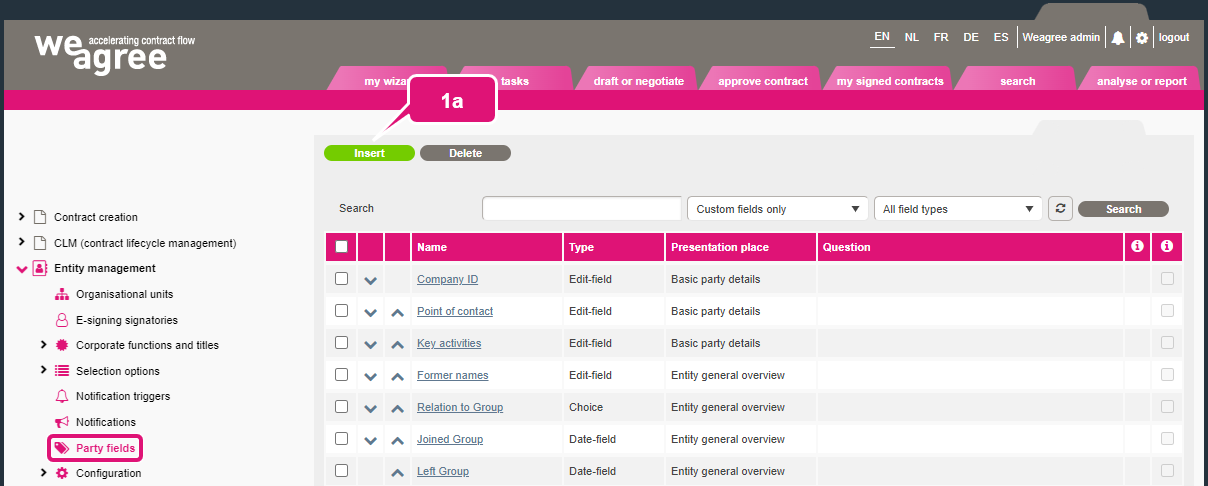Expand Corporate functions and titles node
The image size is (1208, 486).
coord(43,345)
